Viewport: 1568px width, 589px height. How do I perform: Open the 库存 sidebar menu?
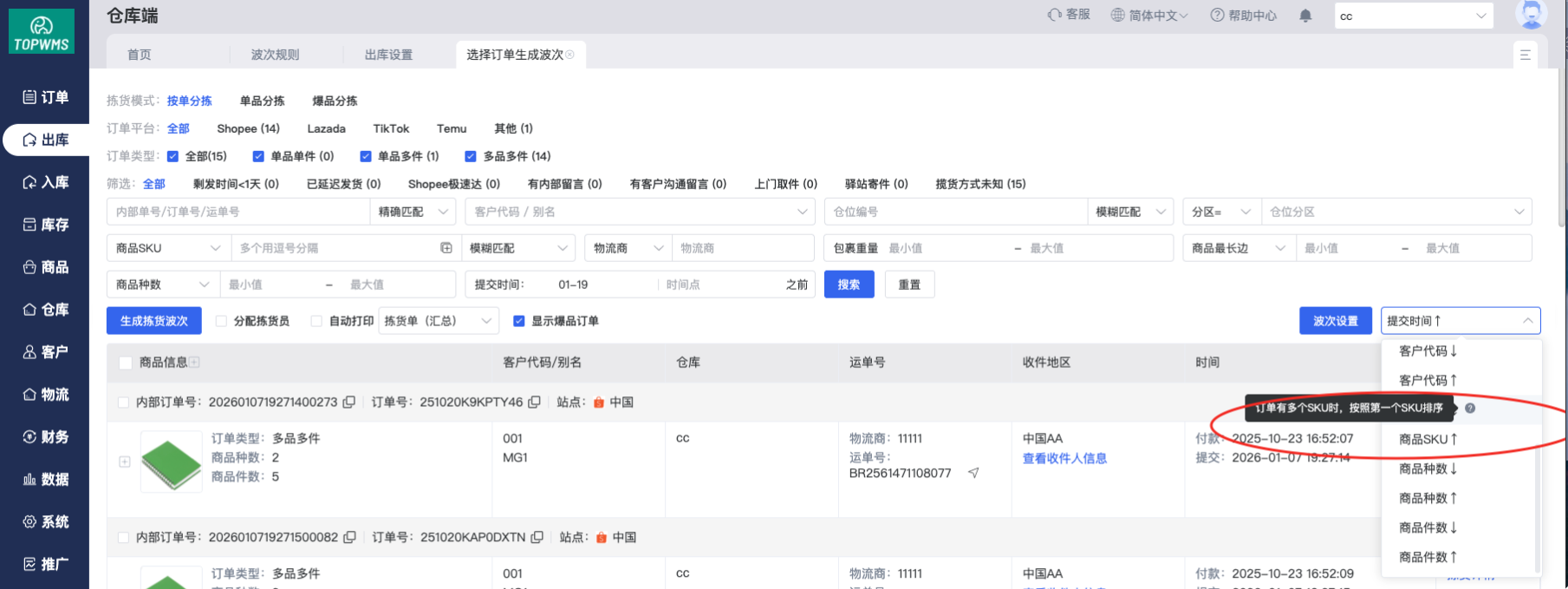pos(45,225)
